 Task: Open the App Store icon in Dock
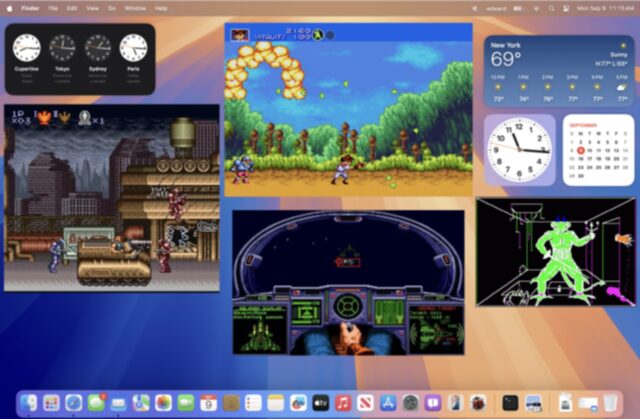[388, 402]
